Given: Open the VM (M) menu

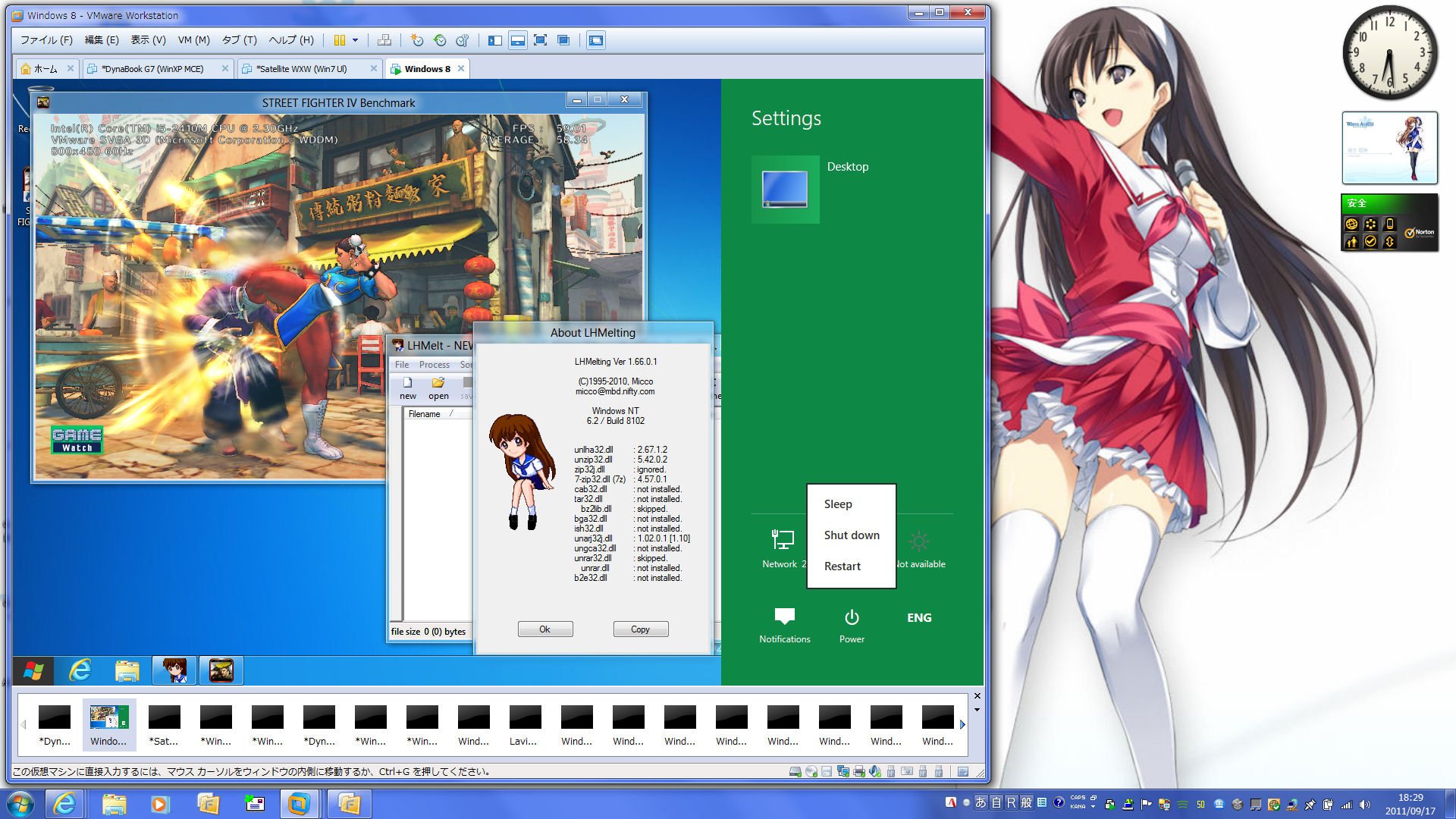Looking at the screenshot, I should click(x=193, y=40).
